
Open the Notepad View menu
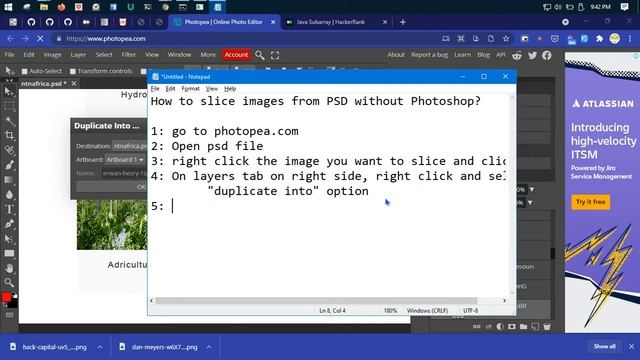[x=211, y=89]
